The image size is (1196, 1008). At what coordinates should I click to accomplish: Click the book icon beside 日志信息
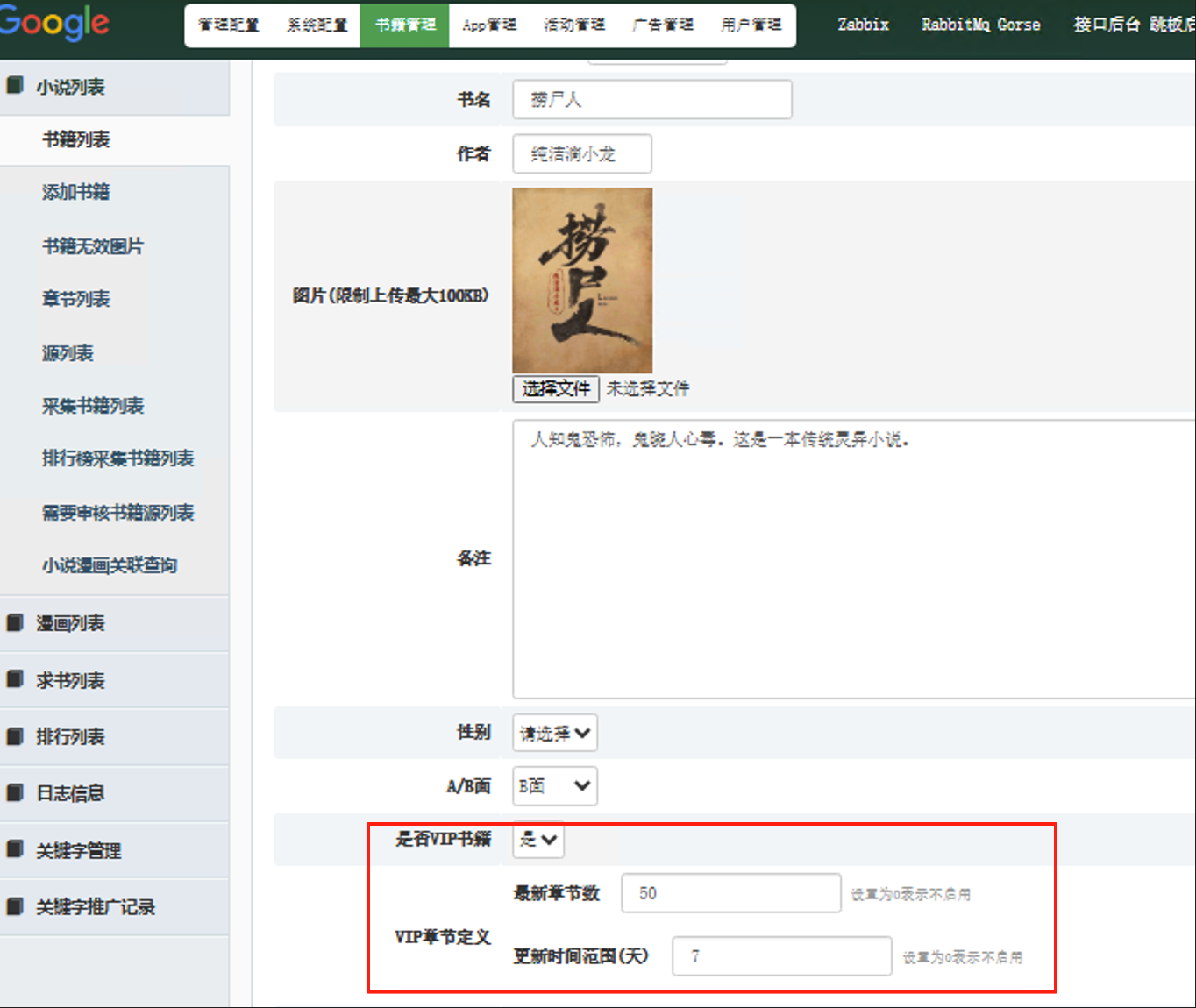(15, 792)
